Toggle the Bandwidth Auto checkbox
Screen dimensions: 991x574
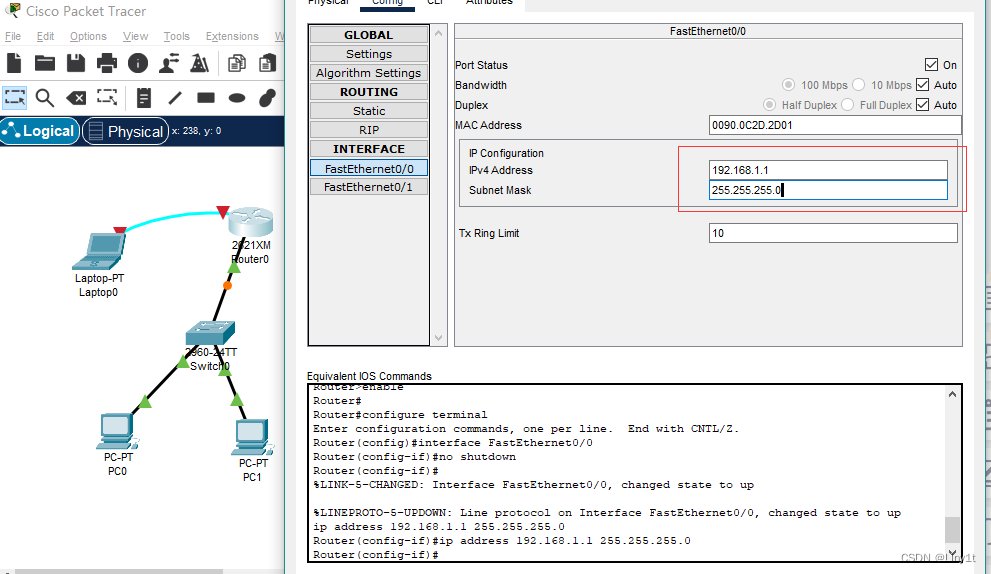point(923,85)
